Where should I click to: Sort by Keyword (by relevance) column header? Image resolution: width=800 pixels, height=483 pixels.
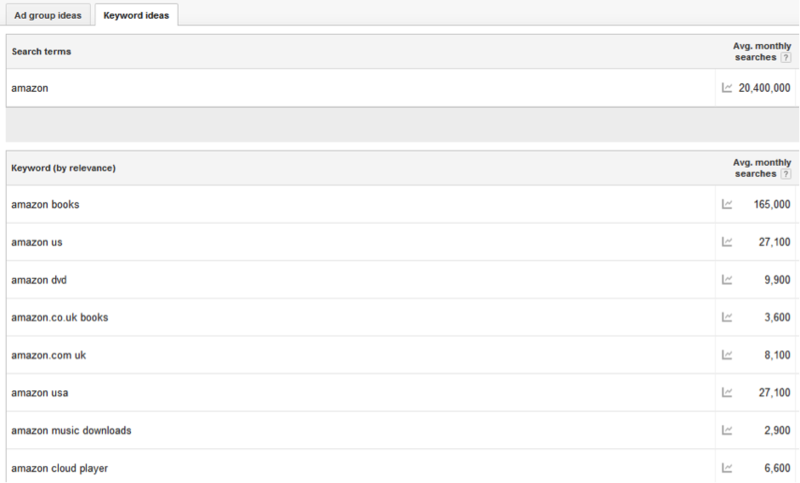coord(63,168)
